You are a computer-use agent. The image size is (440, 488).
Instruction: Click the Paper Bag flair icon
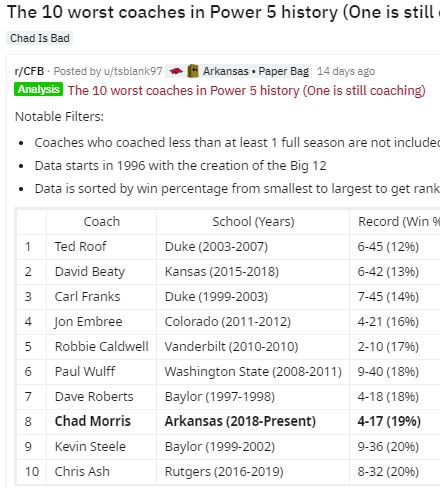(x=193, y=71)
